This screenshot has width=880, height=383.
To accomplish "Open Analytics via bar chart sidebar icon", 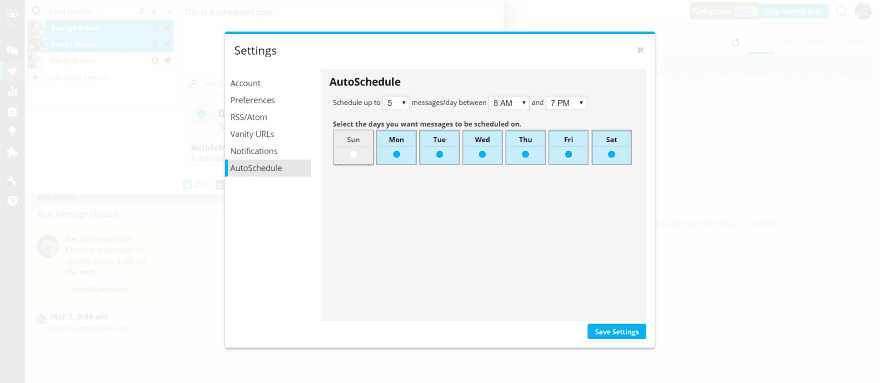I will [x=12, y=91].
